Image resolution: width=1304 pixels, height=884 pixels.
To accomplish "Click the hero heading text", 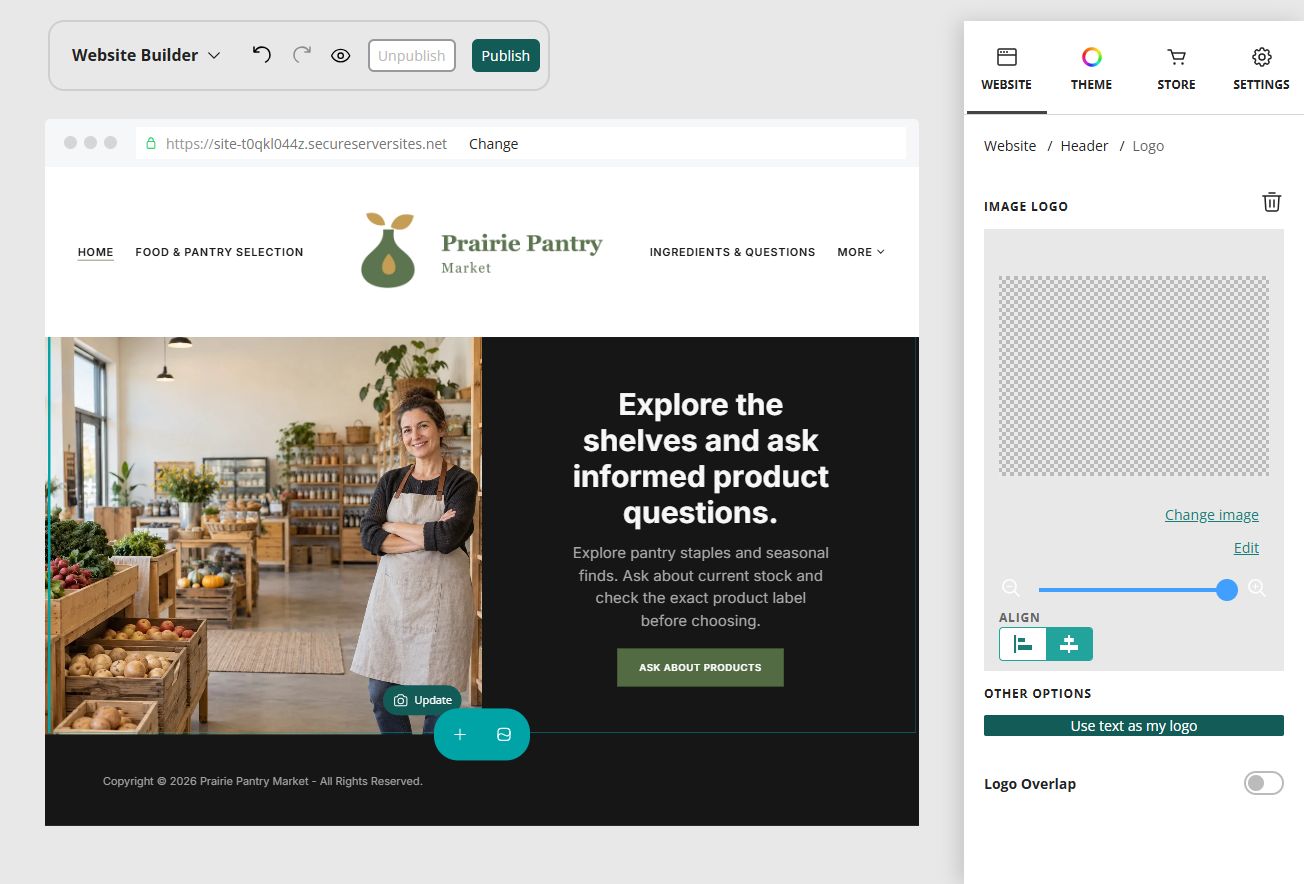I will [701, 458].
